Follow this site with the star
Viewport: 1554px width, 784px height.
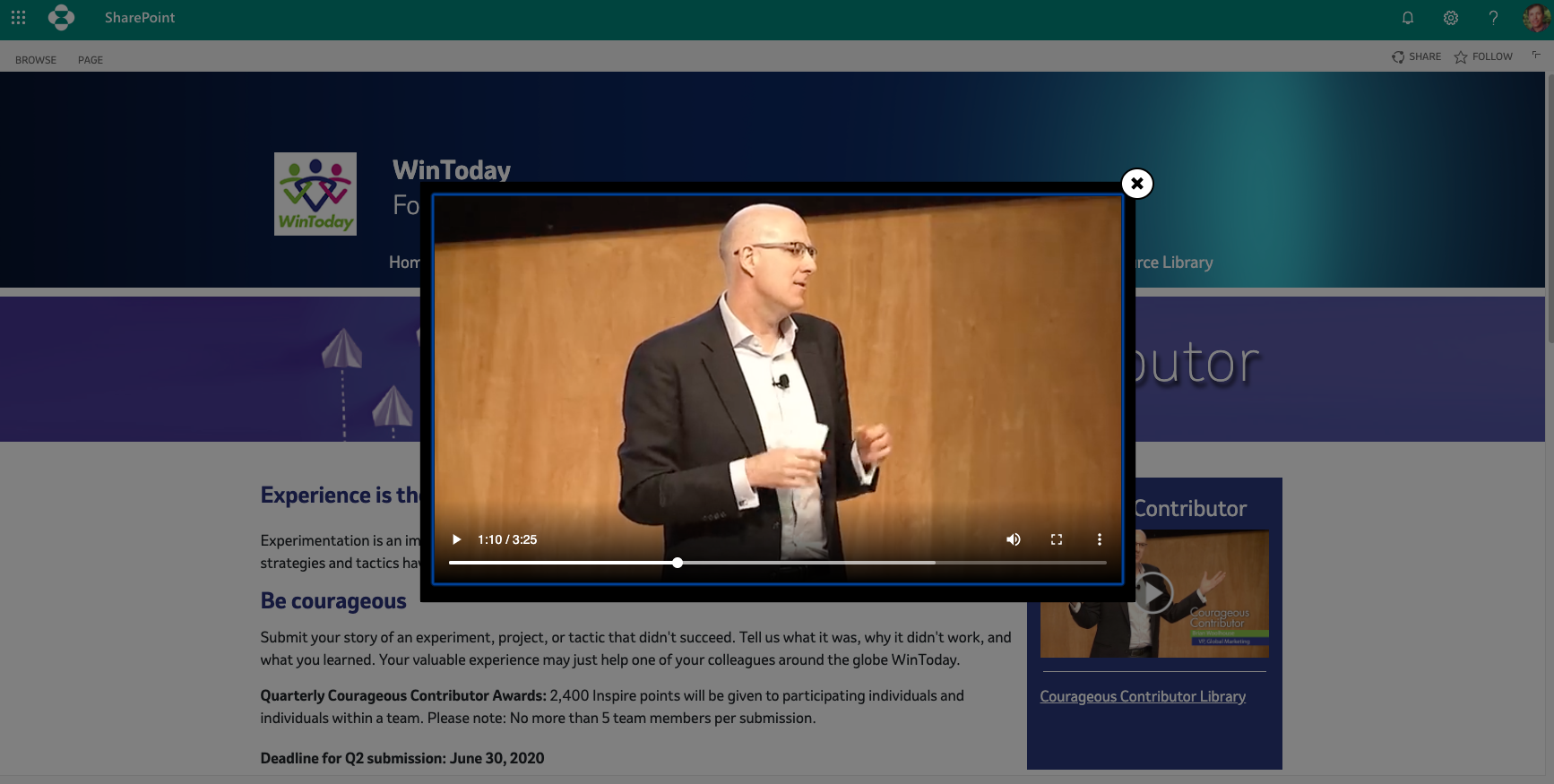click(1483, 56)
